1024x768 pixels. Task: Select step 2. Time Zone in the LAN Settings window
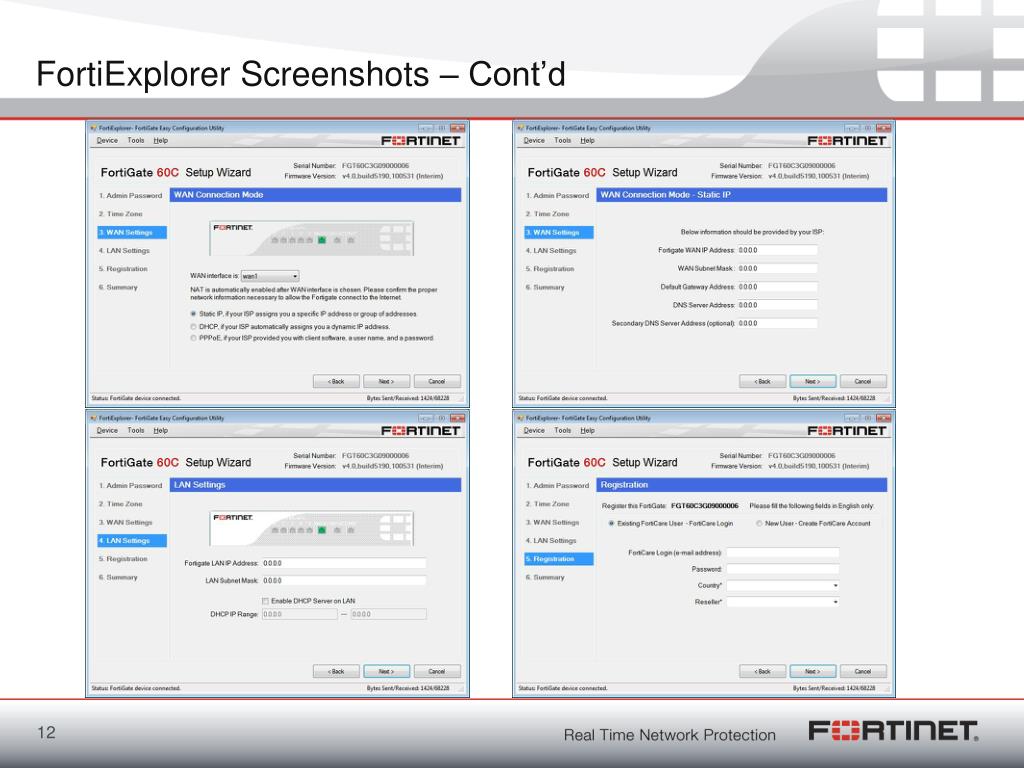tap(120, 504)
